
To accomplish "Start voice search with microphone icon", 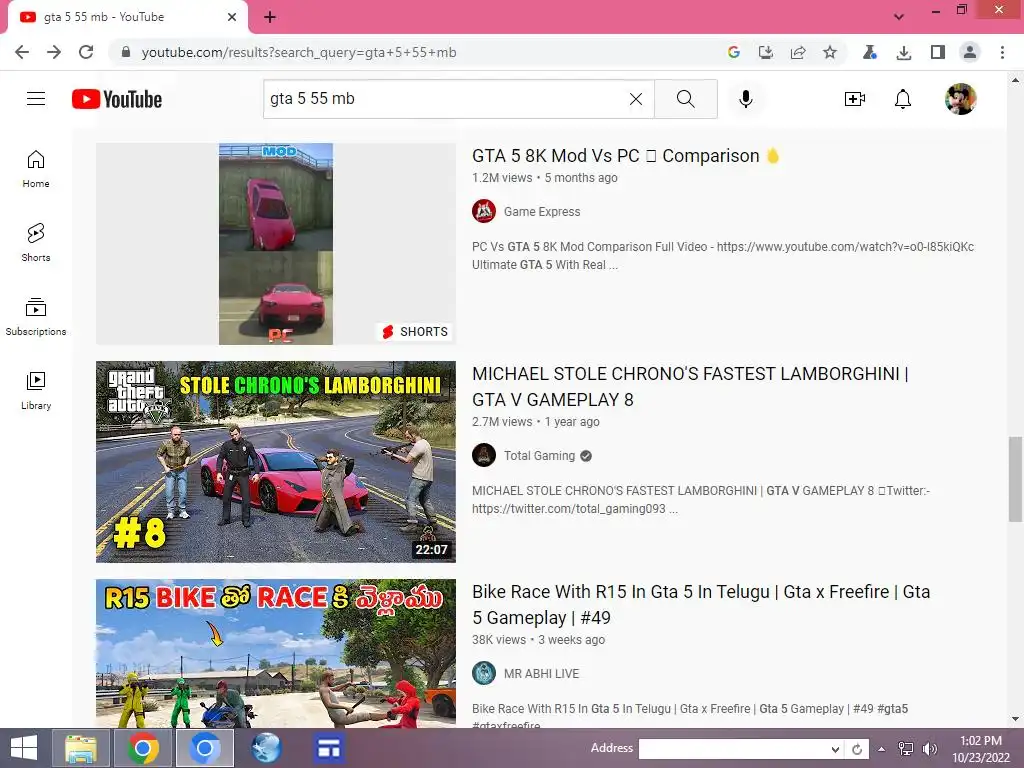I will [x=746, y=99].
